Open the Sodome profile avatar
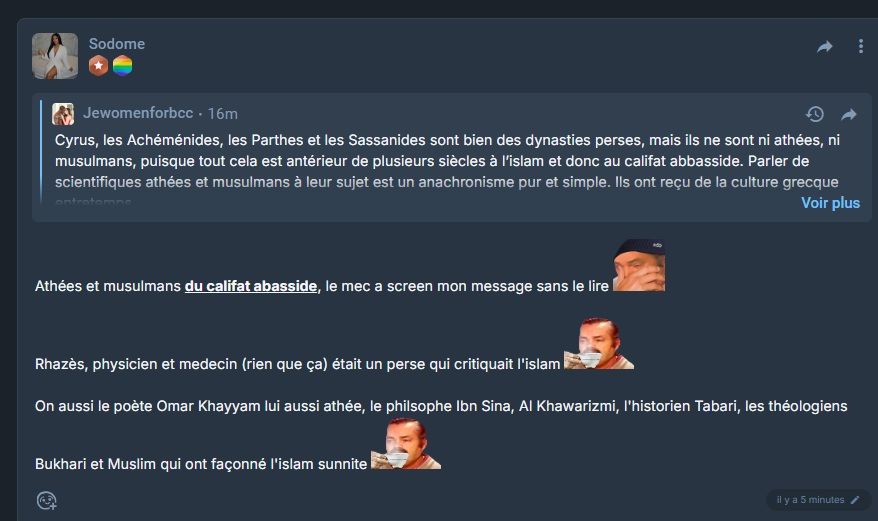 click(55, 56)
